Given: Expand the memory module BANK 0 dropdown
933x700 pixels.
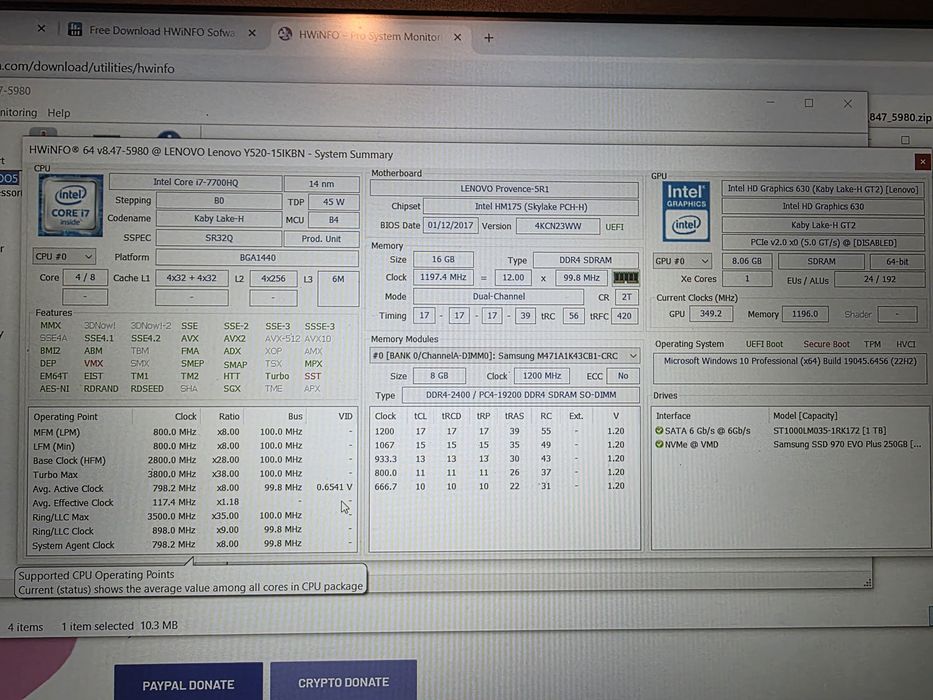Looking at the screenshot, I should [x=505, y=355].
